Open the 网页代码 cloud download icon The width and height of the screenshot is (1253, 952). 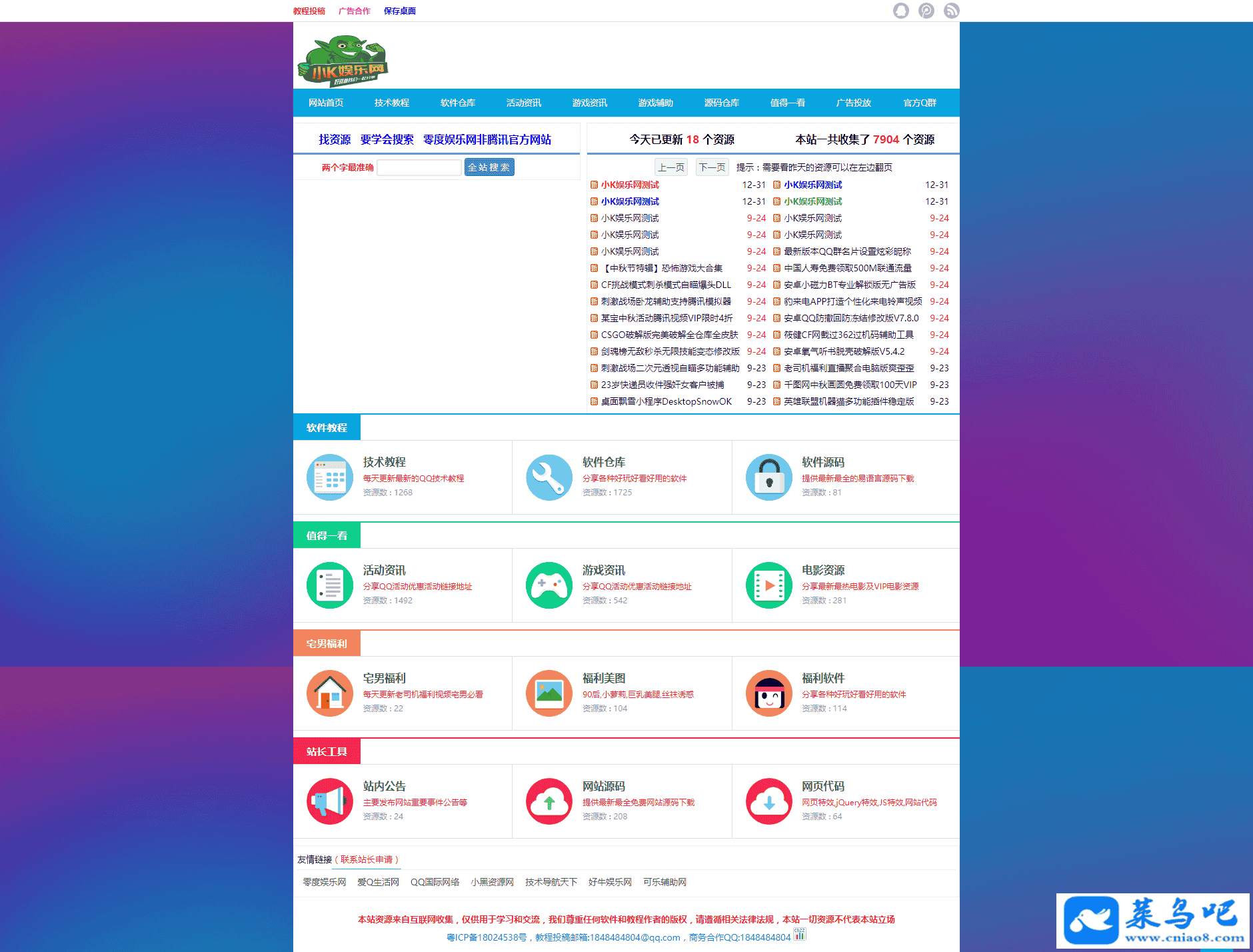[x=769, y=801]
